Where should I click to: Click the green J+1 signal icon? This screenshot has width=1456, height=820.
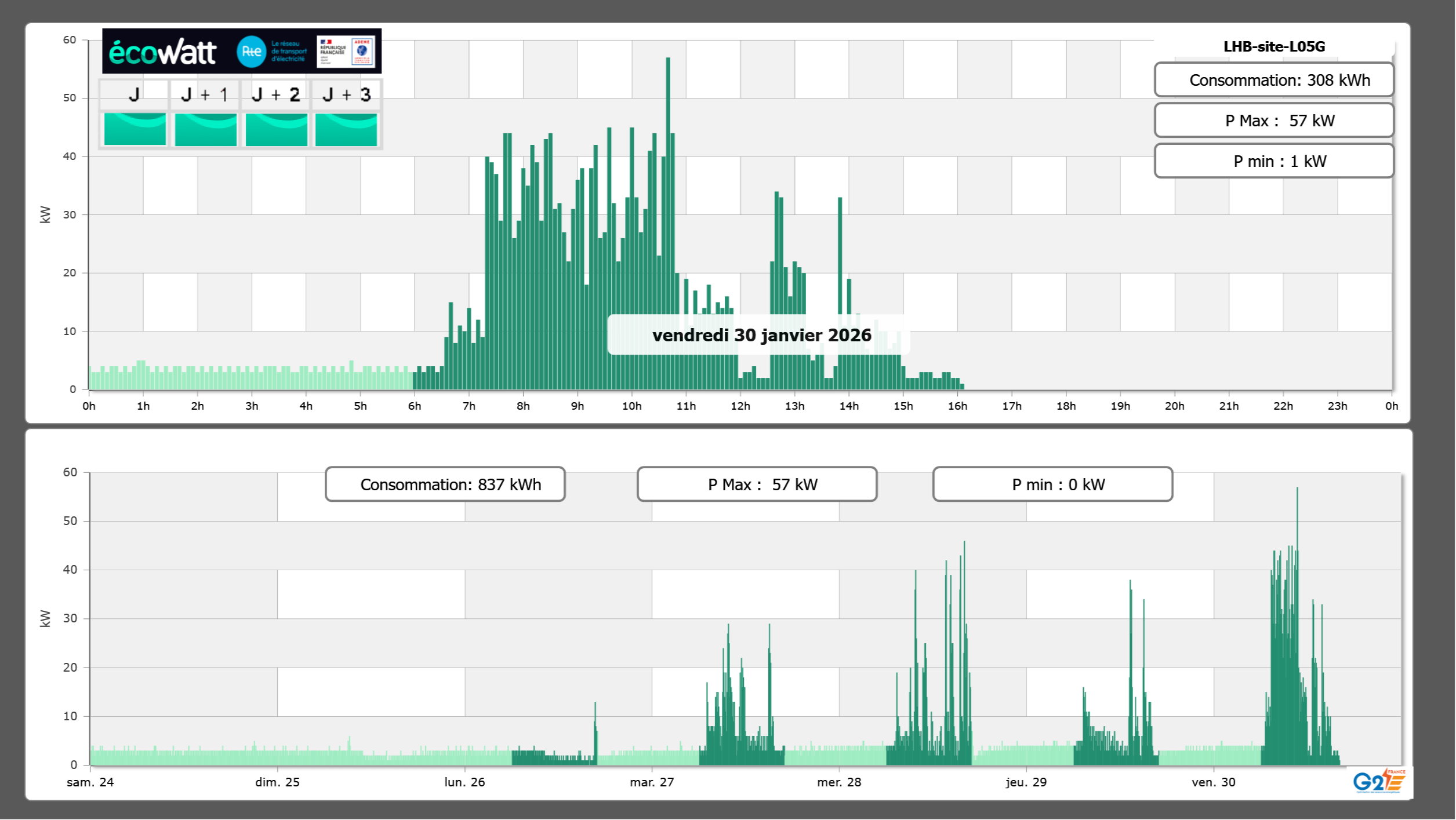205,129
